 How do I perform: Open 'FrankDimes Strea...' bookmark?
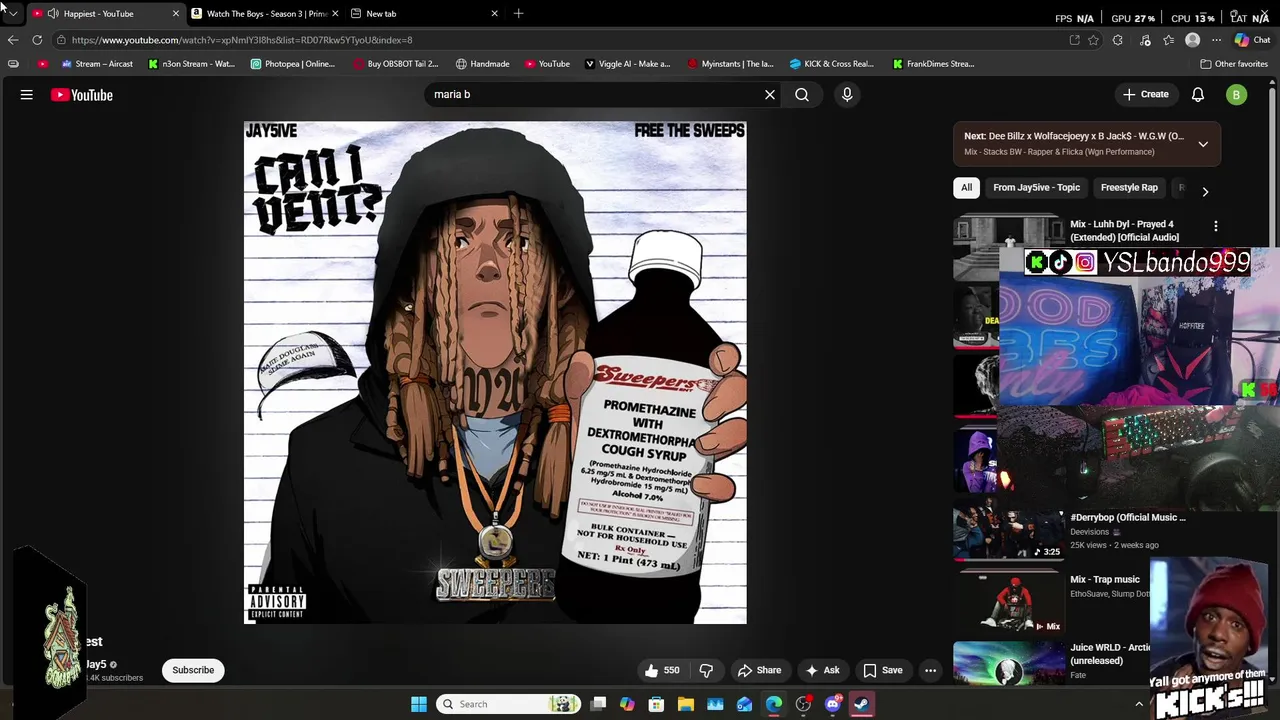933,64
